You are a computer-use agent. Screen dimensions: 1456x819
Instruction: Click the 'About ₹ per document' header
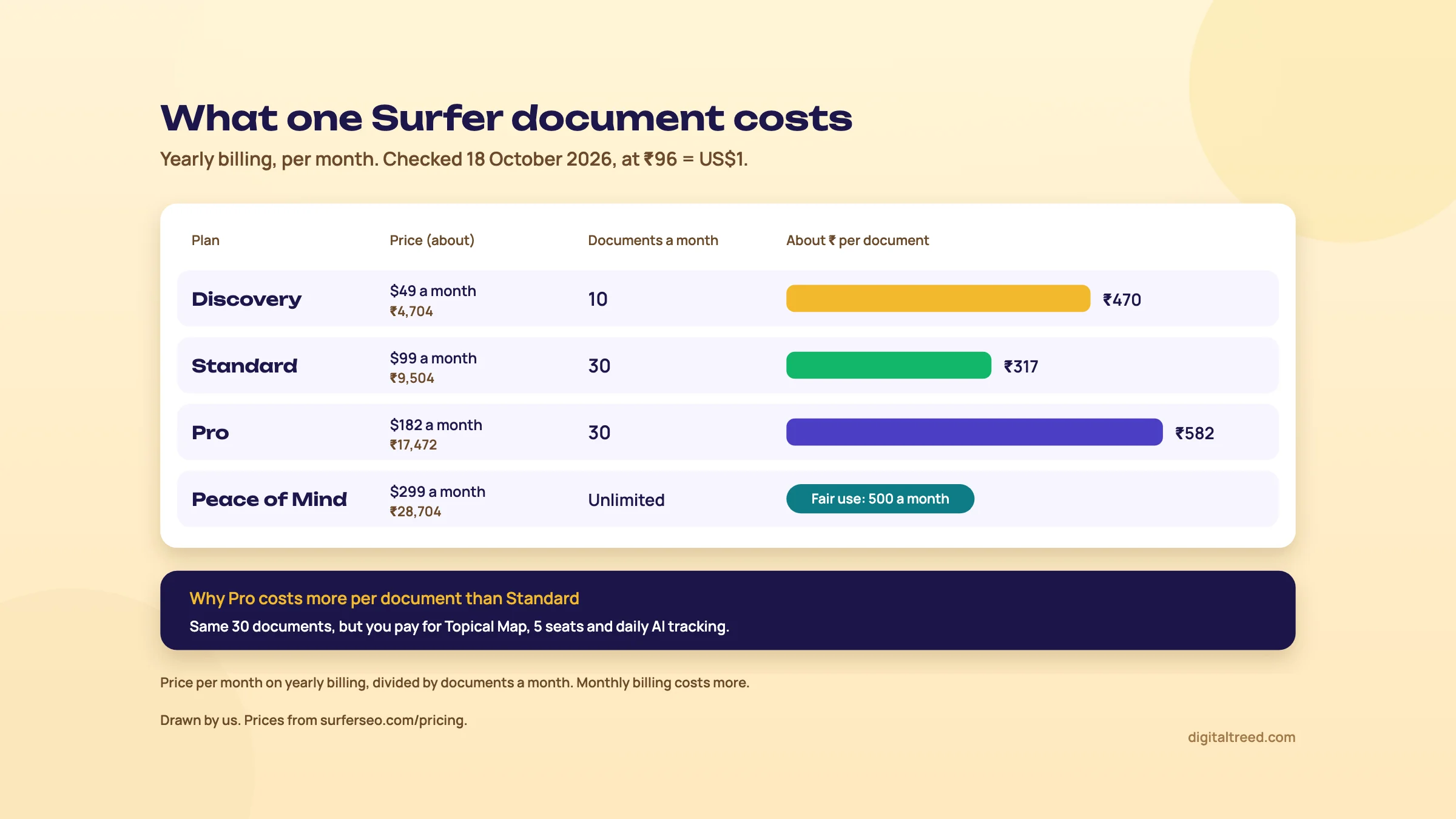[x=857, y=240]
